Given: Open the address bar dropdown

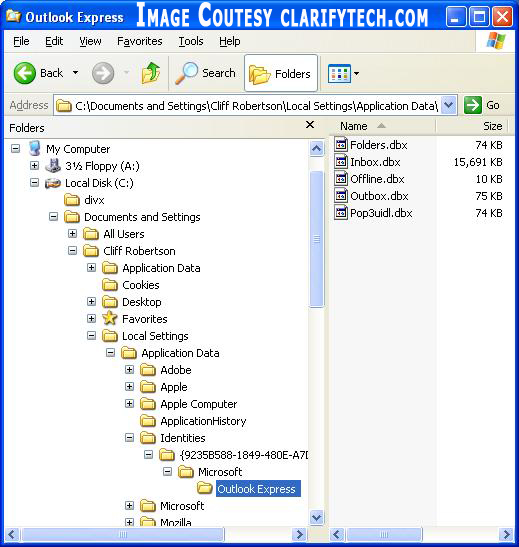Looking at the screenshot, I should click(449, 105).
